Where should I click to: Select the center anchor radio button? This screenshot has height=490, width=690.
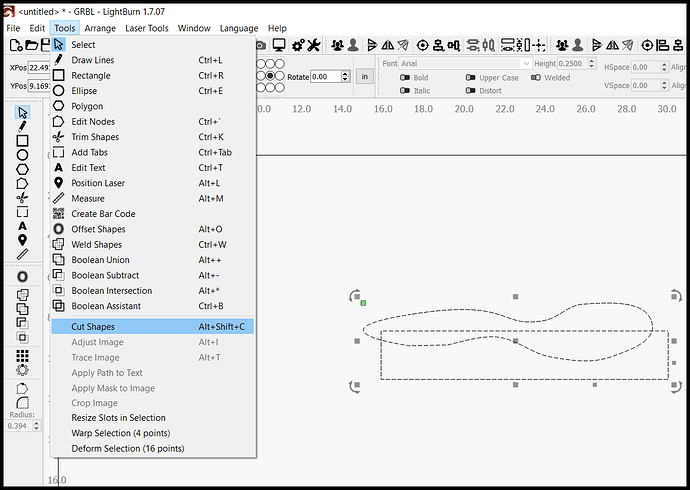tap(270, 76)
